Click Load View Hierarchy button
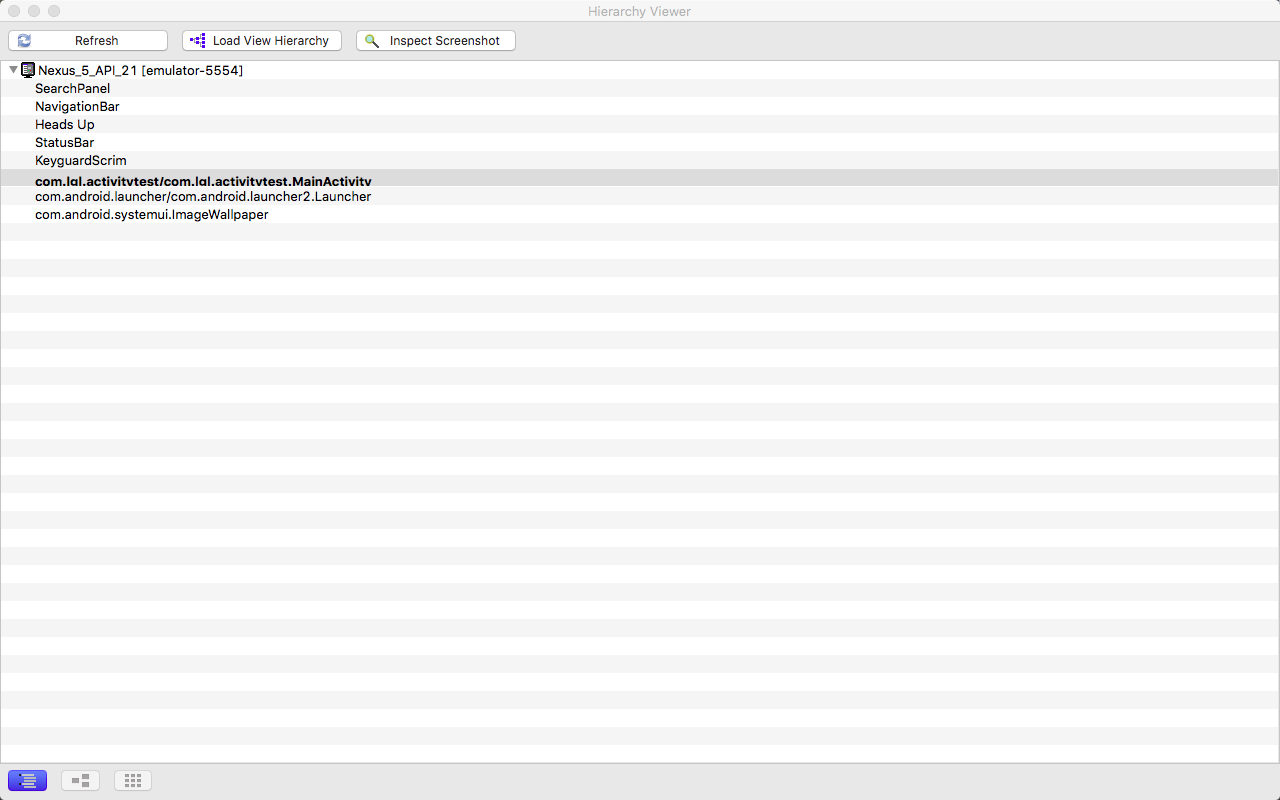Image resolution: width=1280 pixels, height=800 pixels. point(262,41)
